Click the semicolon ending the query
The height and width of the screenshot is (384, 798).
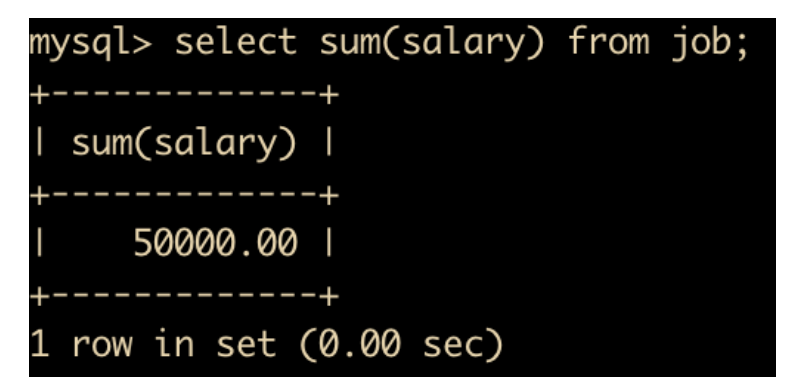[x=744, y=47]
